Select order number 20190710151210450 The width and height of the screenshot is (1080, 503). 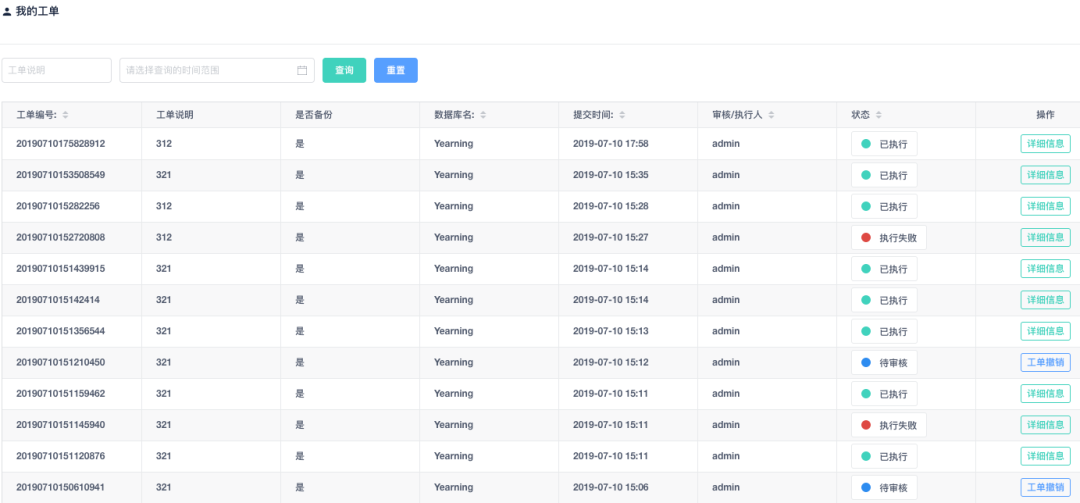click(61, 362)
